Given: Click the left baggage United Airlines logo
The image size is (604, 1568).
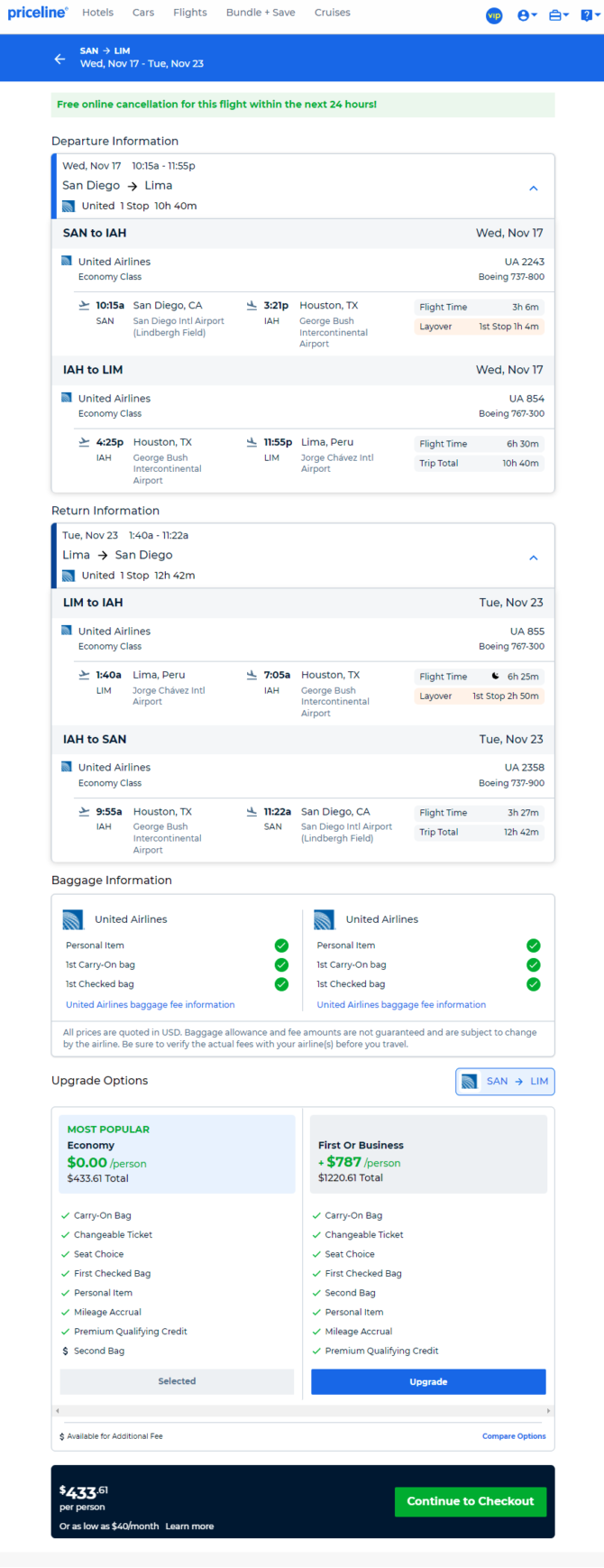Looking at the screenshot, I should coord(73,919).
